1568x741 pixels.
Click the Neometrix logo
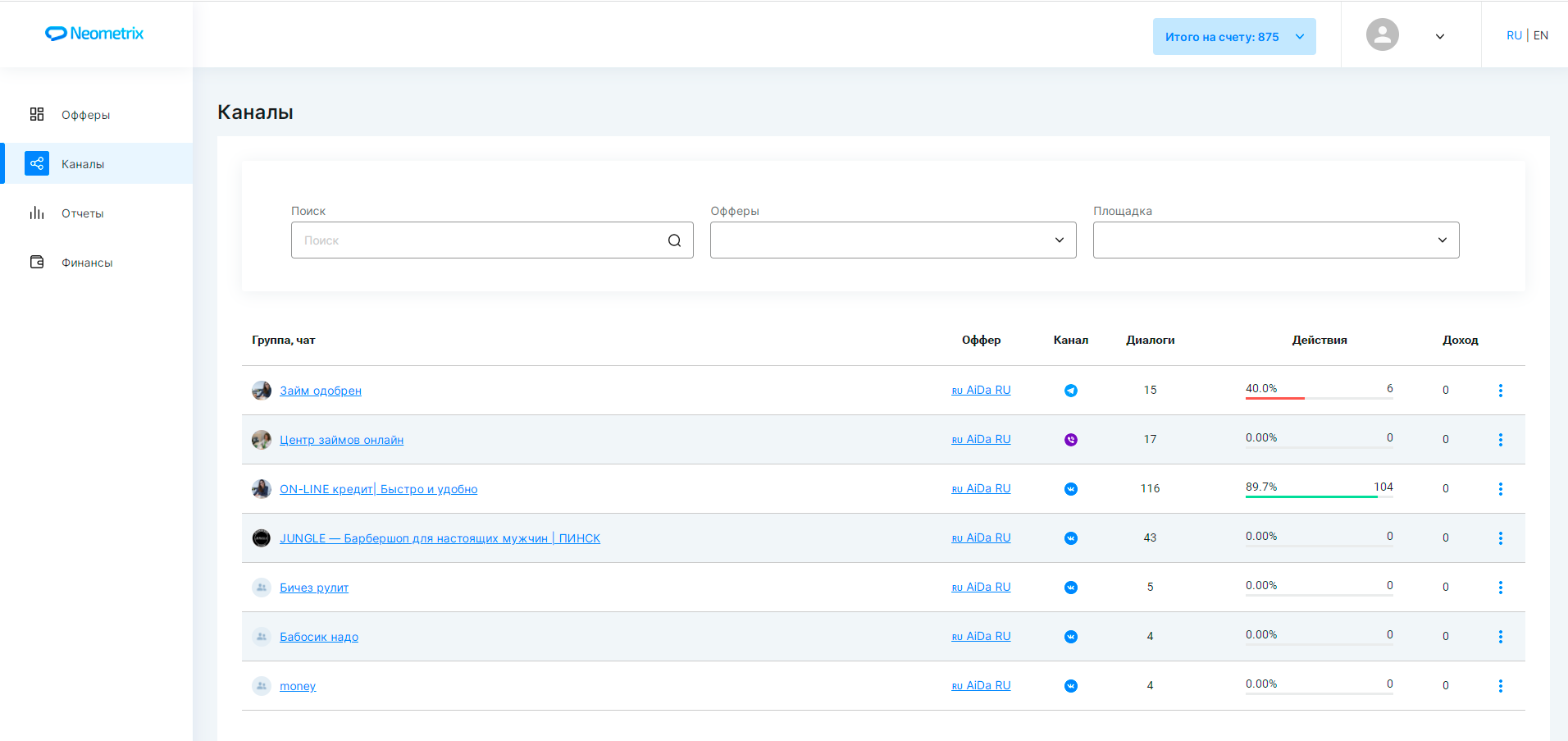pos(94,34)
